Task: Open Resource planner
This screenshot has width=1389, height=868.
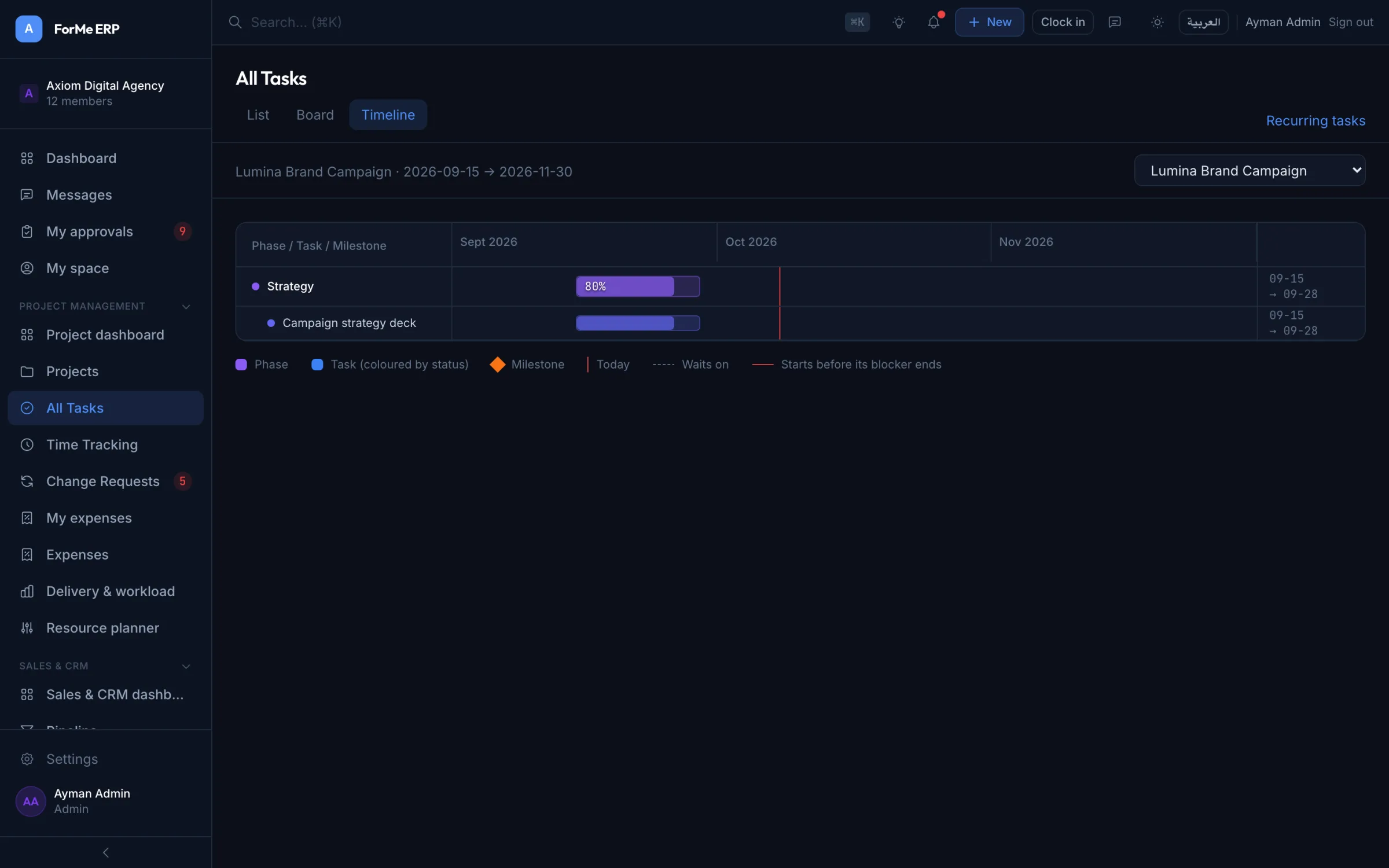Action: pos(105,627)
